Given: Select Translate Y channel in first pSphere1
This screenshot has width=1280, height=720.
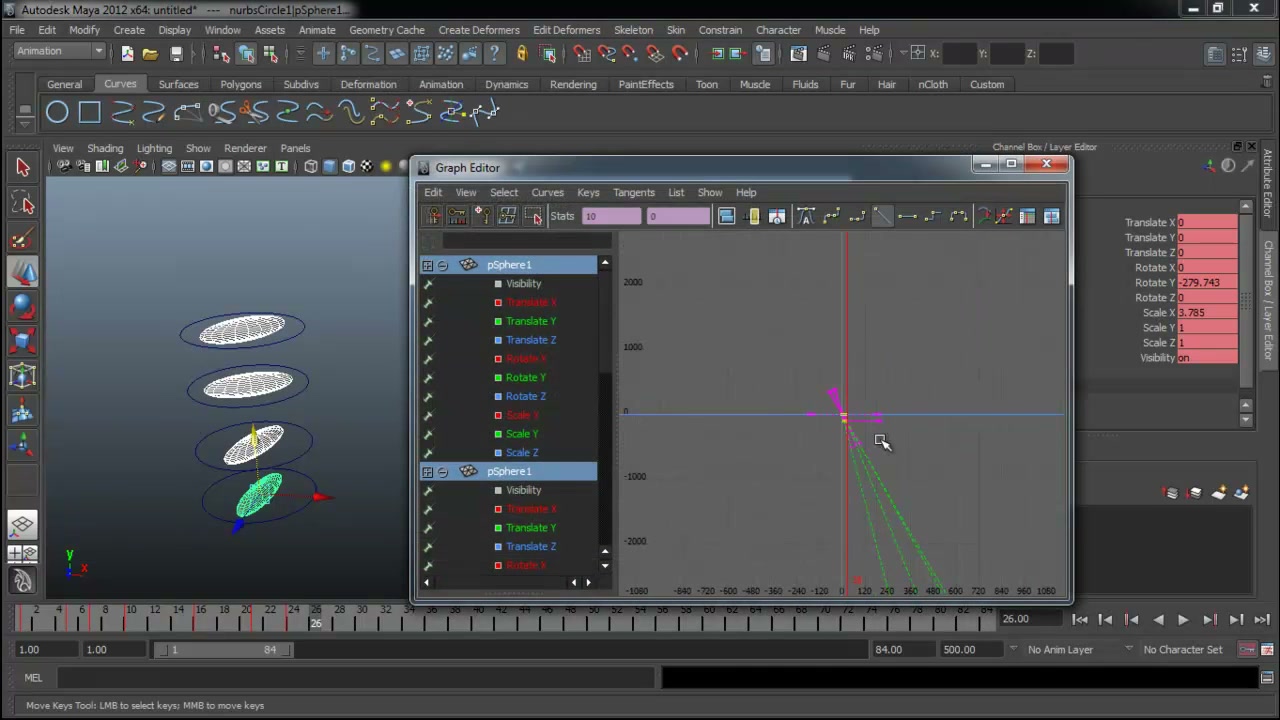Looking at the screenshot, I should click(x=531, y=321).
